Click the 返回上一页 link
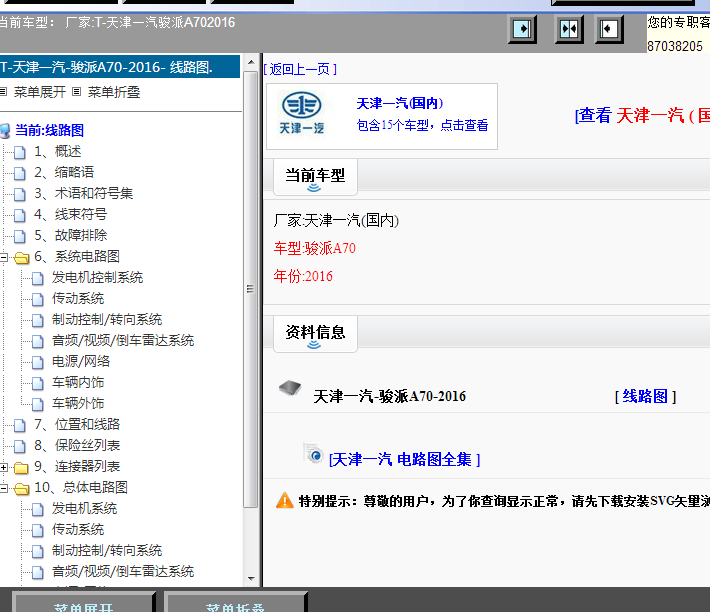The image size is (710, 612). coord(300,69)
